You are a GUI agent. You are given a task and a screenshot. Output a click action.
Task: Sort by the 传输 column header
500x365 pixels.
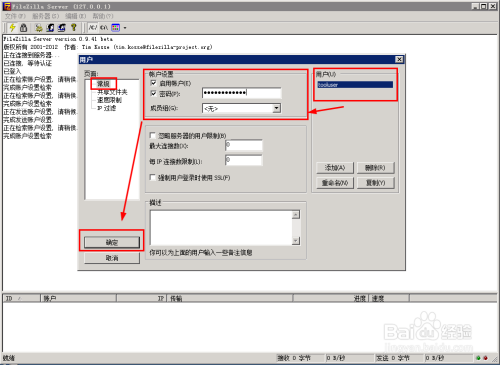231,298
